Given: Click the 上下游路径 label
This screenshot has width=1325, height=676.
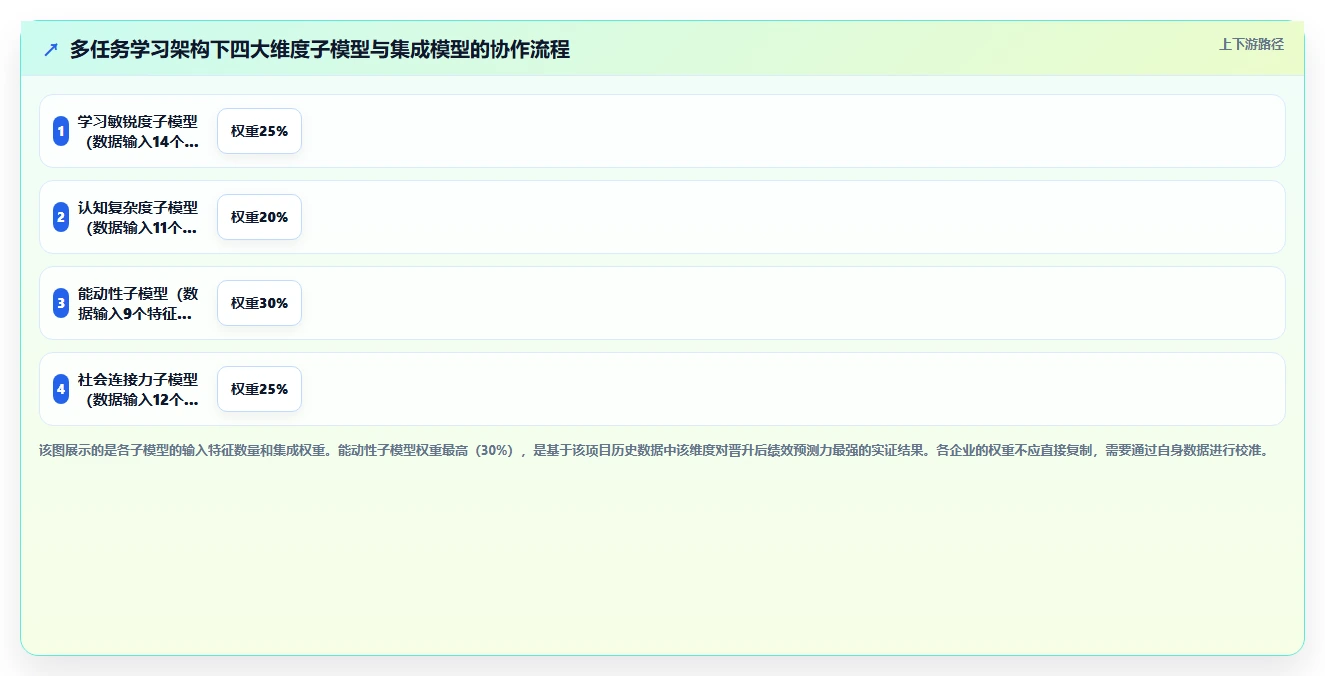Looking at the screenshot, I should coord(1251,44).
